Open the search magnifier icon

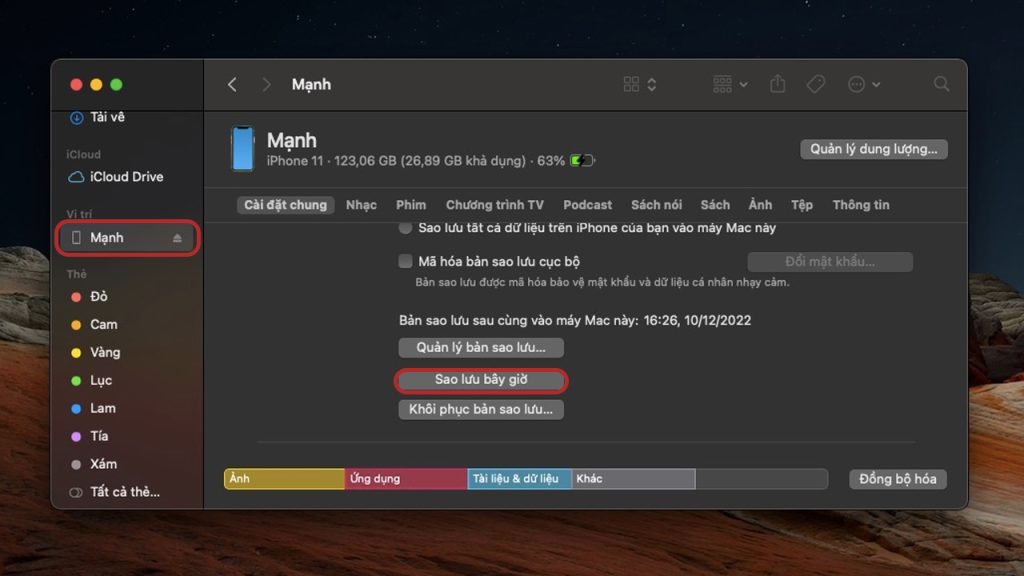click(x=941, y=85)
